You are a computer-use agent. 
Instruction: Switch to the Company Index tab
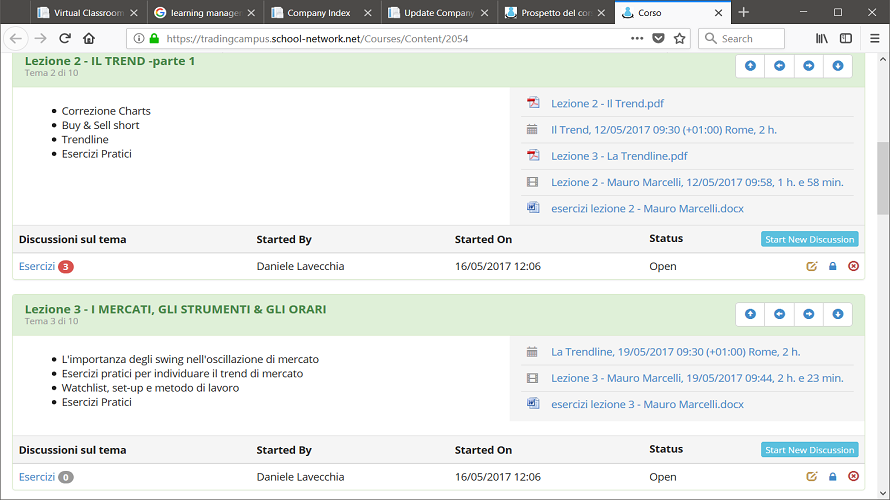tap(318, 12)
